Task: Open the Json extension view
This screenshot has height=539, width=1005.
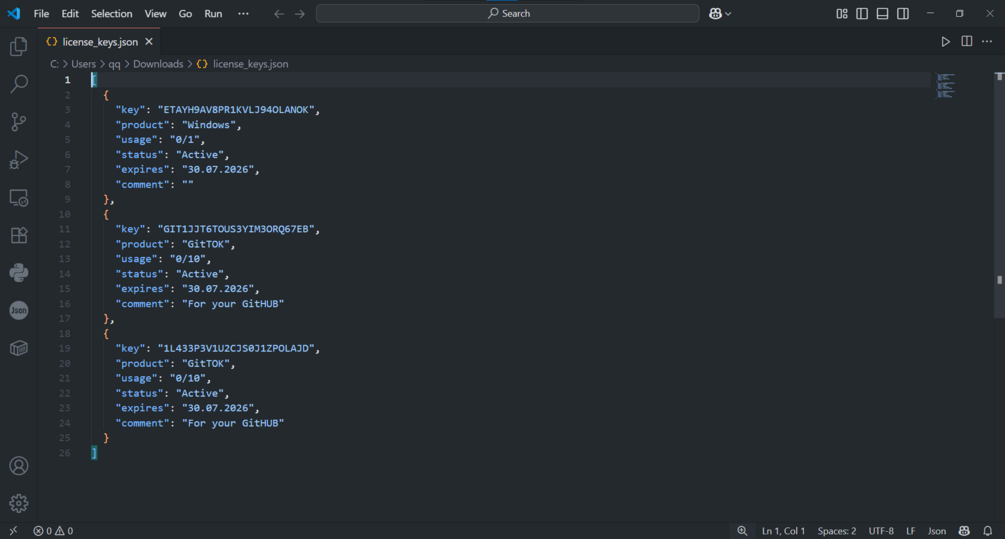Action: tap(19, 311)
